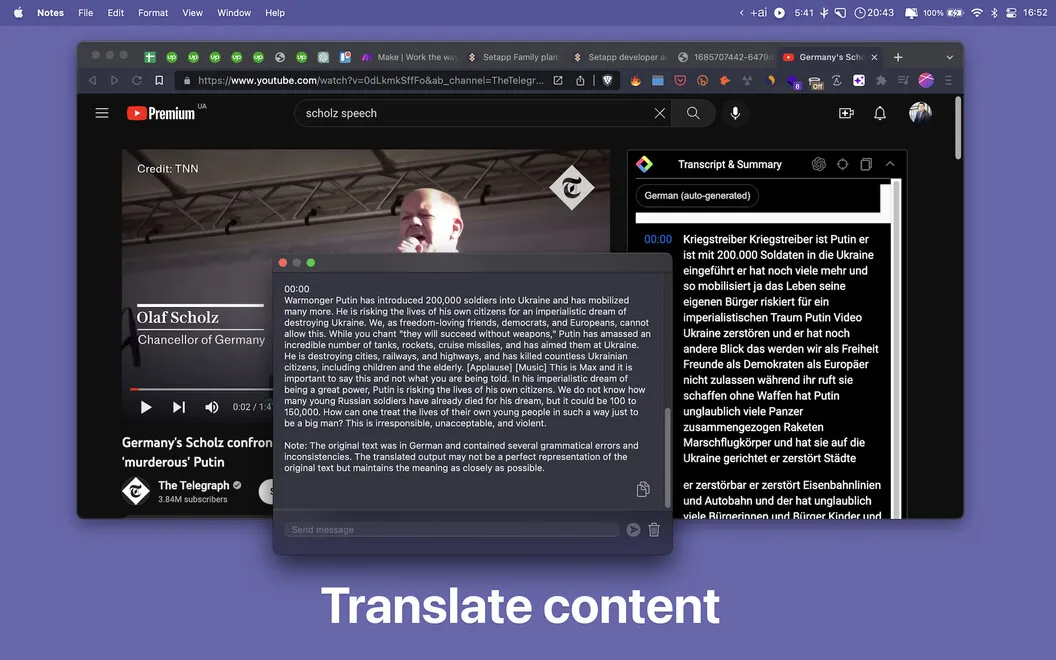The width and height of the screenshot is (1056, 660).
Task: Open a new browser tab
Action: click(898, 57)
